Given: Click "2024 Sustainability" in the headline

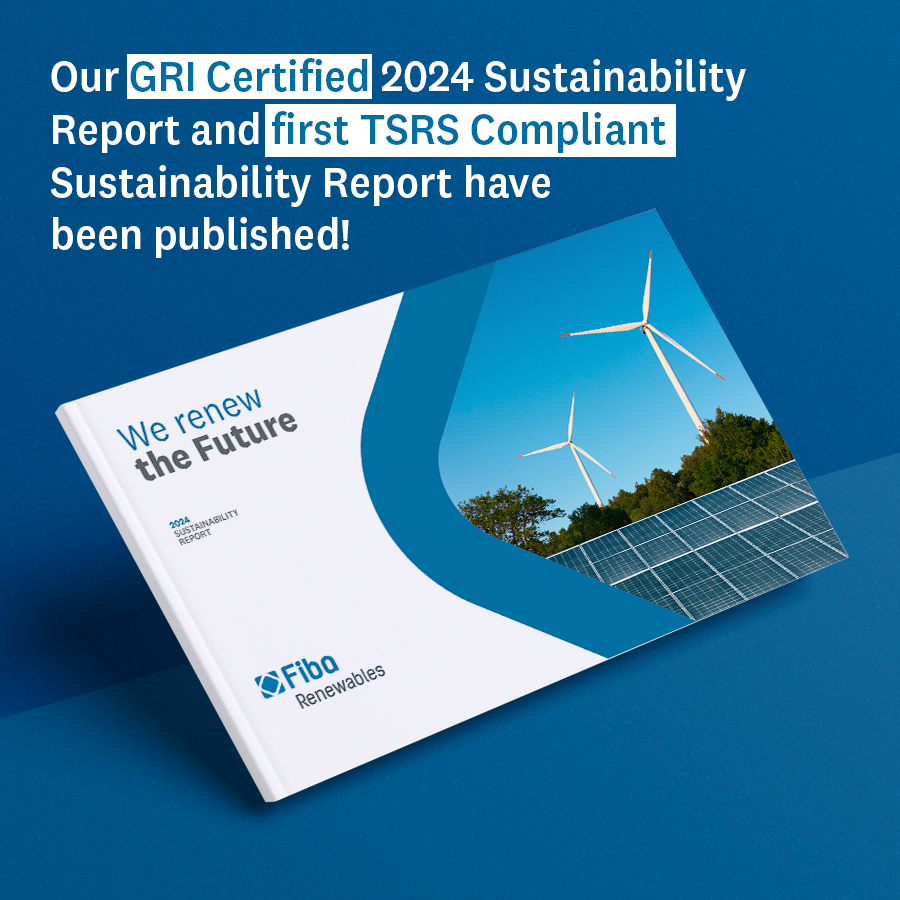Looking at the screenshot, I should [562, 79].
